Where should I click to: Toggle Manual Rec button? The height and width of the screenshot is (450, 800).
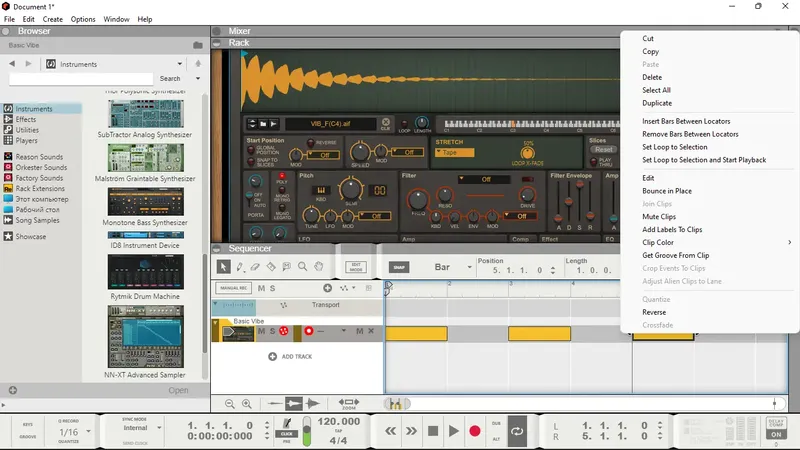tap(234, 288)
